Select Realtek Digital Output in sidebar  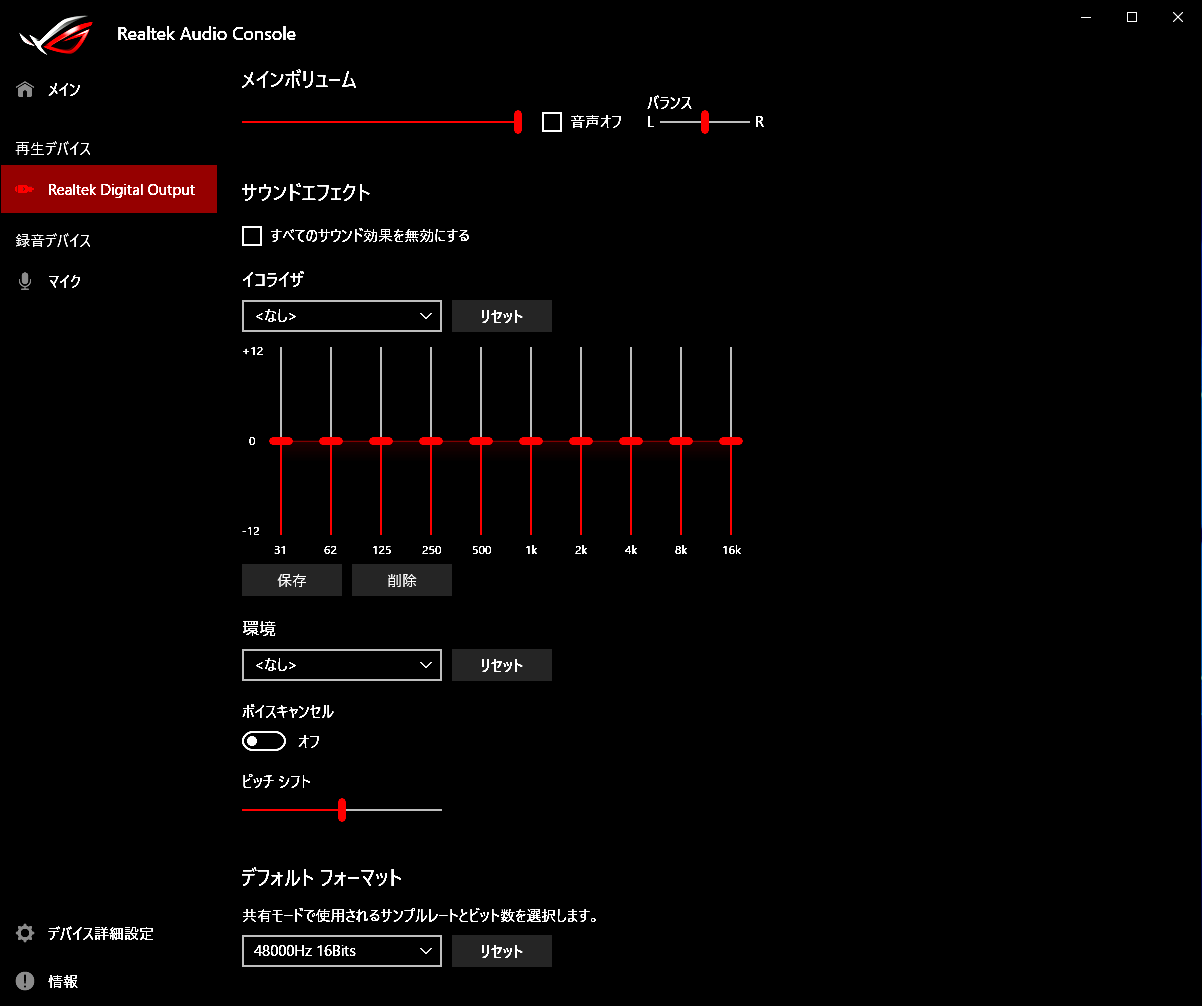(108, 190)
